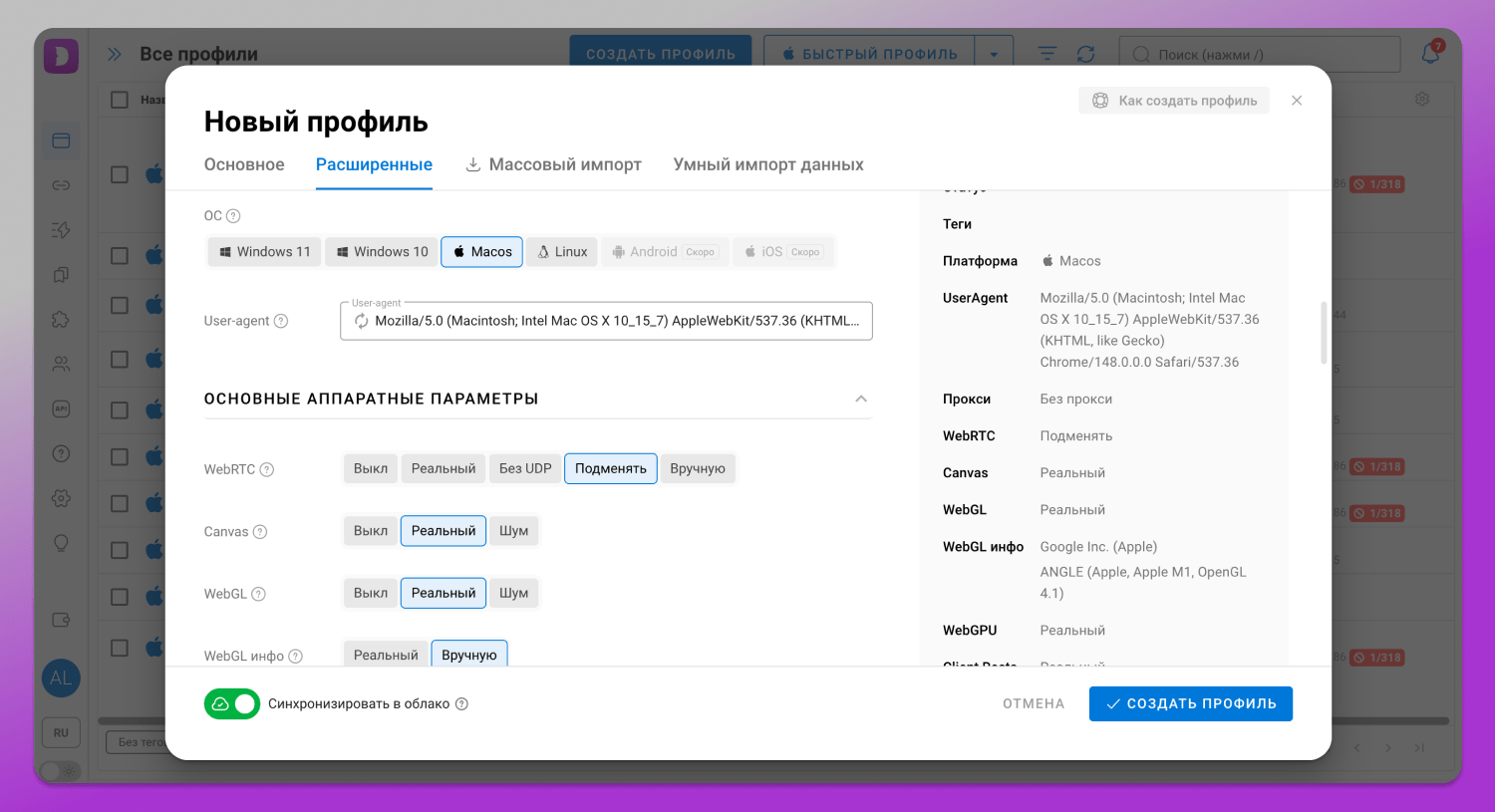Open the browser profiles sidebar icon
Screen dimensions: 1495x812
pyautogui.click(x=61, y=140)
